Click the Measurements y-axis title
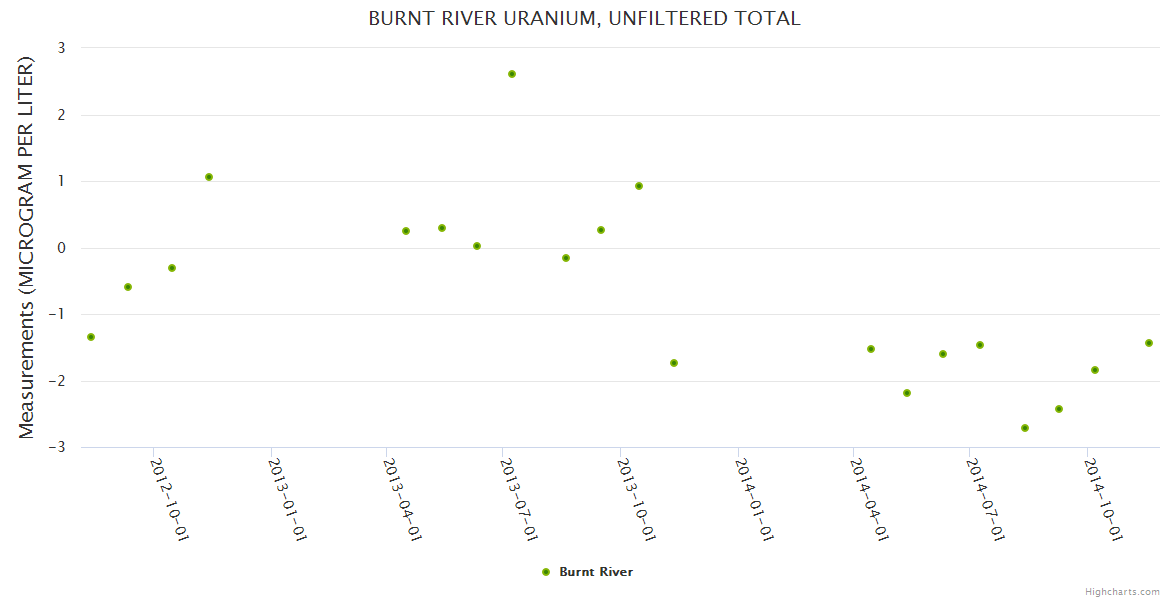This screenshot has height=600, width=1170. tap(27, 247)
